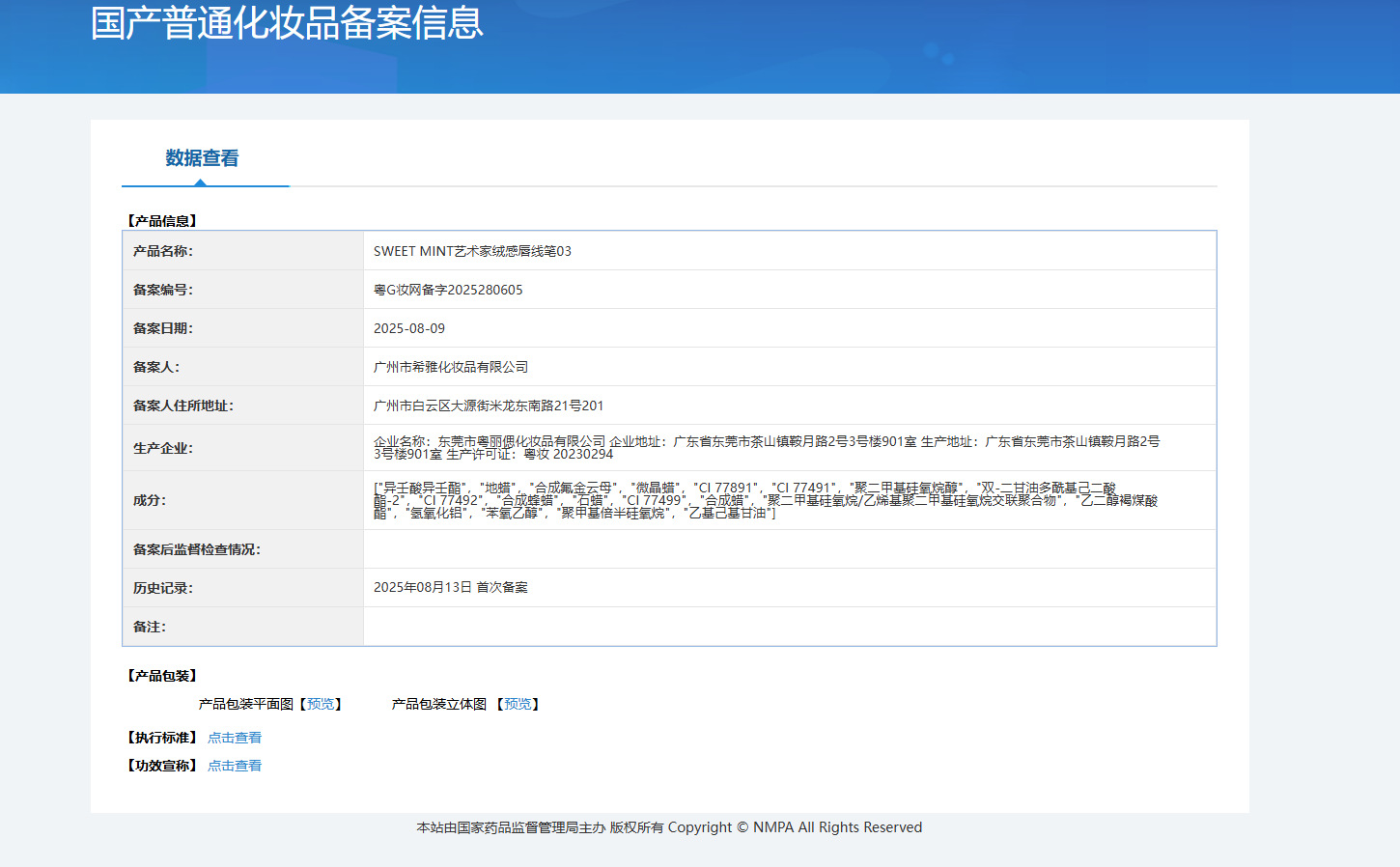Preview the 产品包装立体图 image
Screen dimensions: 1400x867
coord(518,705)
